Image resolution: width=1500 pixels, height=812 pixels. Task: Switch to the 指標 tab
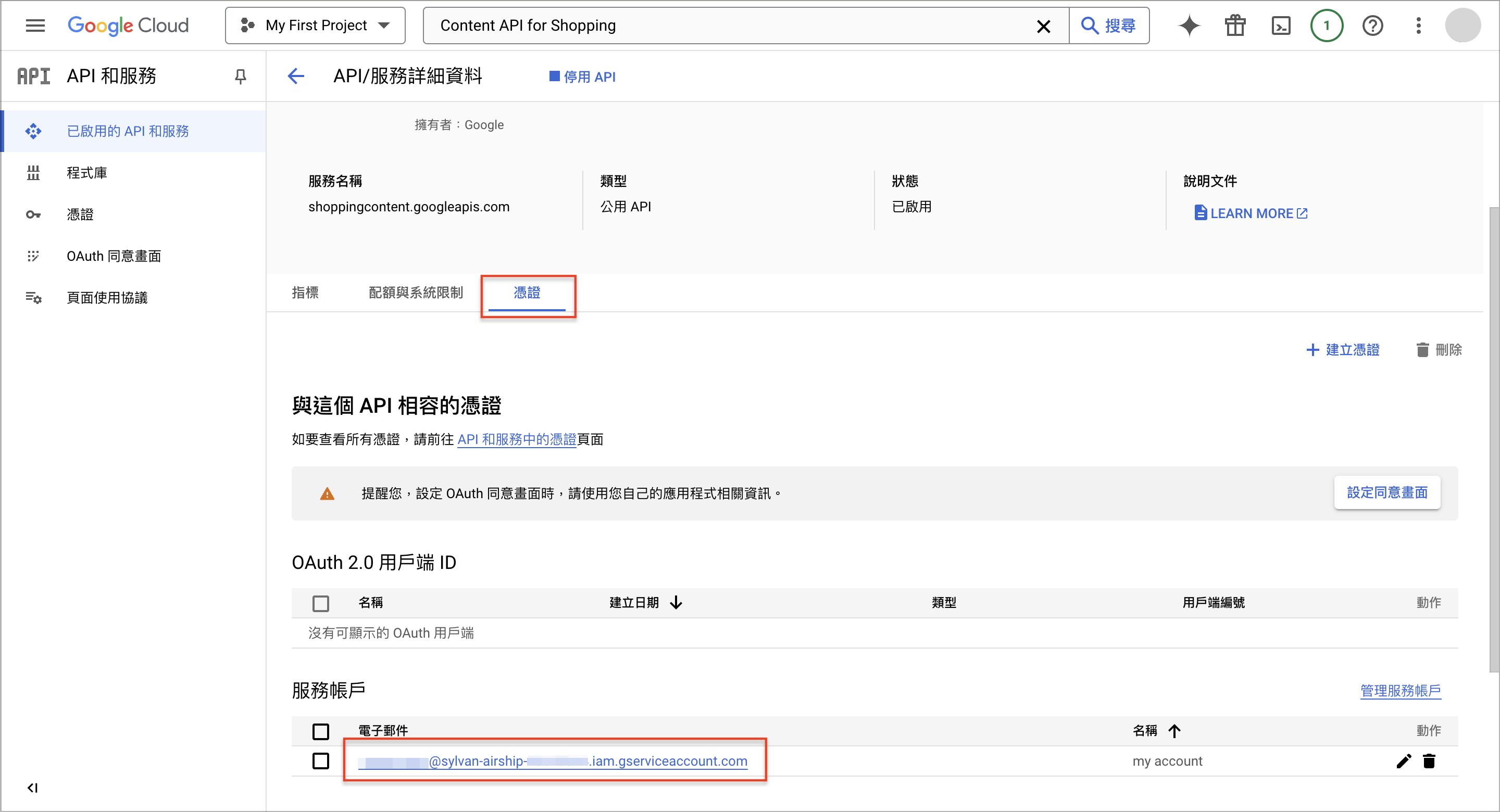point(305,293)
